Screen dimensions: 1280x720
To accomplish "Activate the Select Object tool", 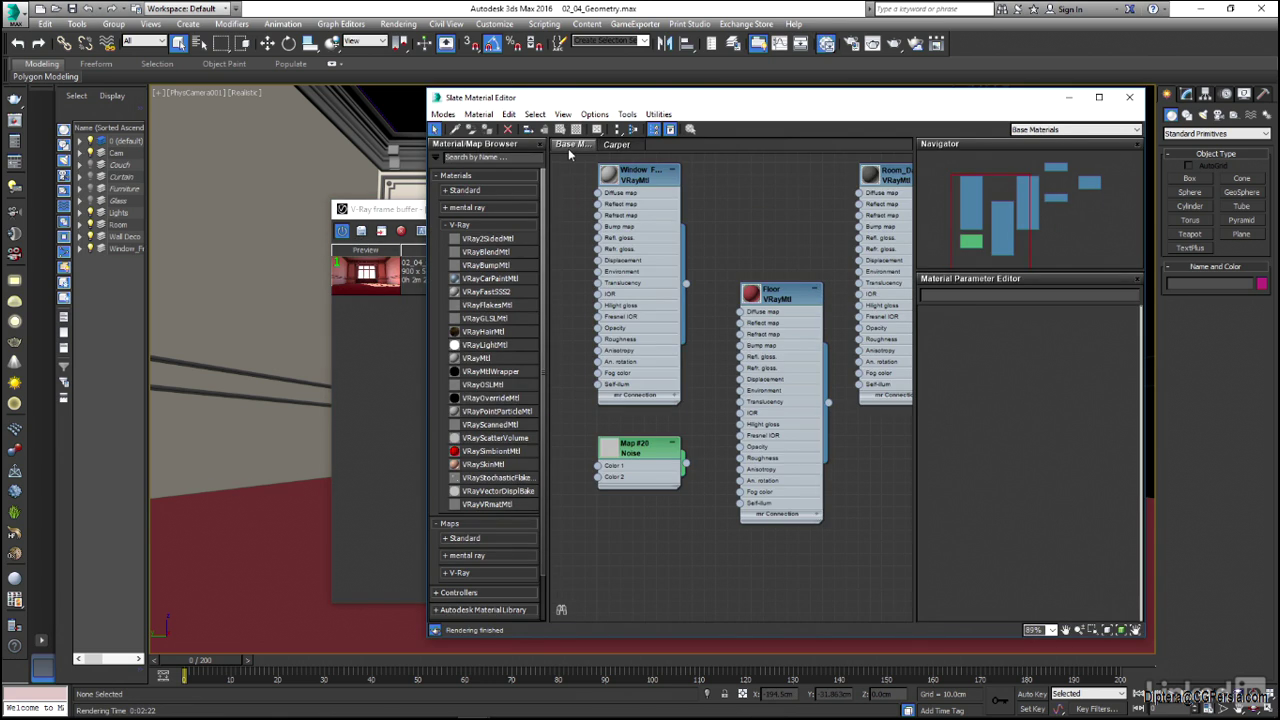I will click(x=179, y=43).
